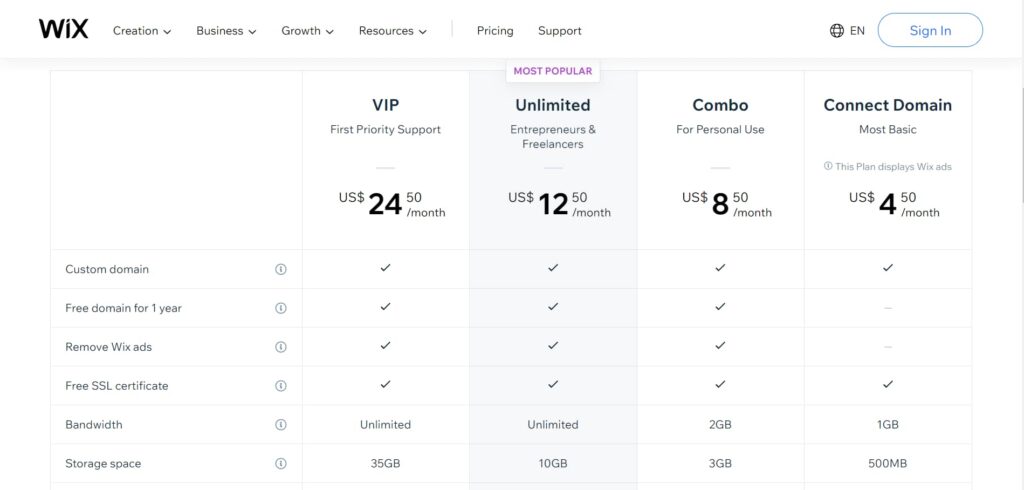Viewport: 1024px width, 490px height.
Task: Click VIP checkmark for Free SSL certificate
Action: (385, 384)
